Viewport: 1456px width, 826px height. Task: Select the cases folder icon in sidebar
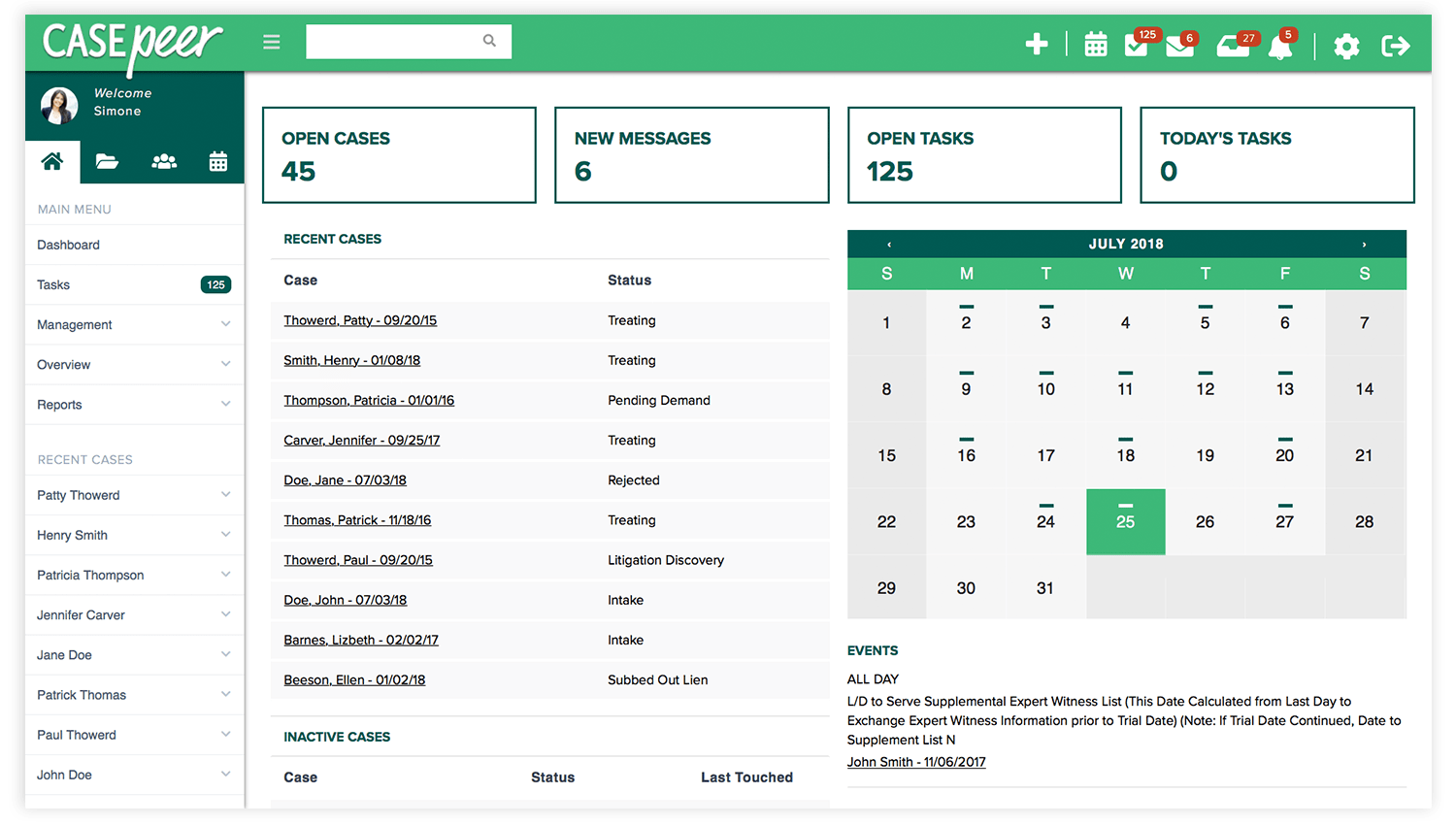click(x=107, y=161)
